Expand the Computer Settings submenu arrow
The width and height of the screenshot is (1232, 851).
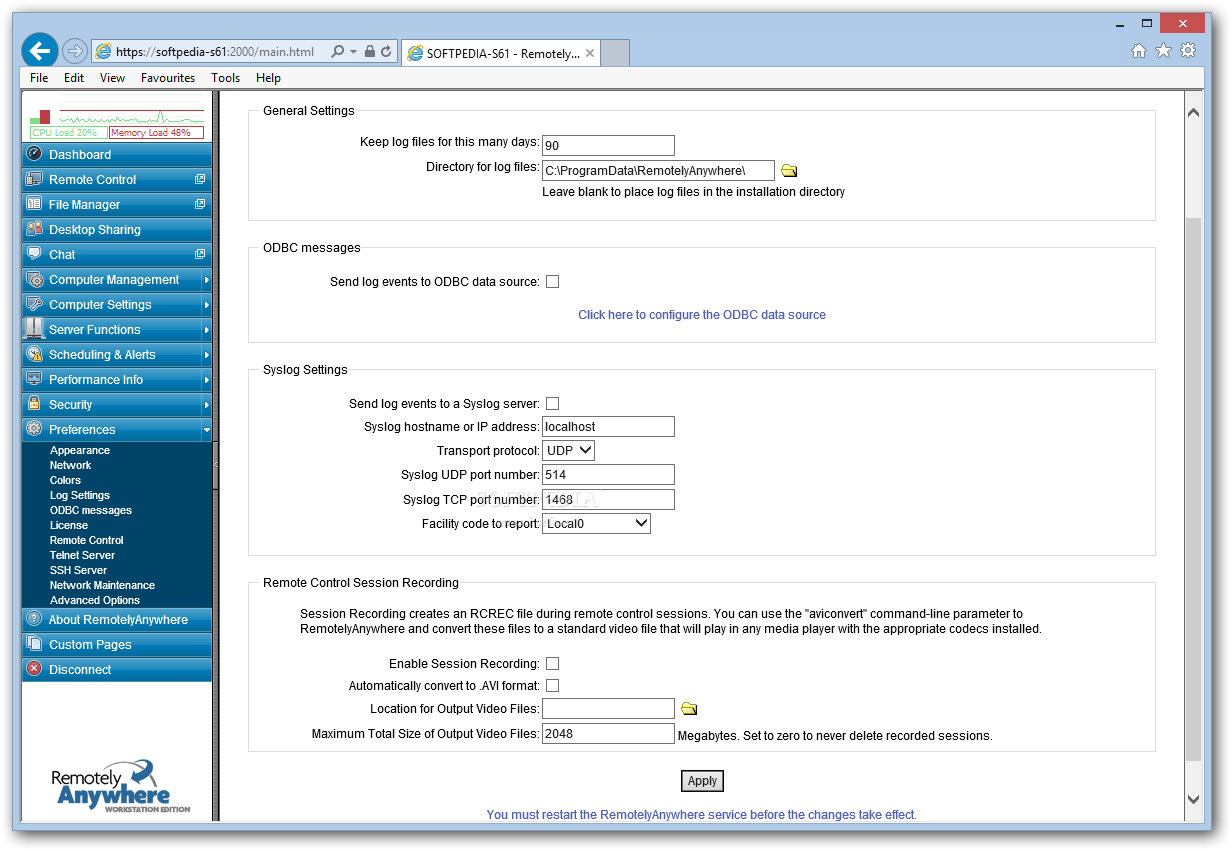pos(206,305)
